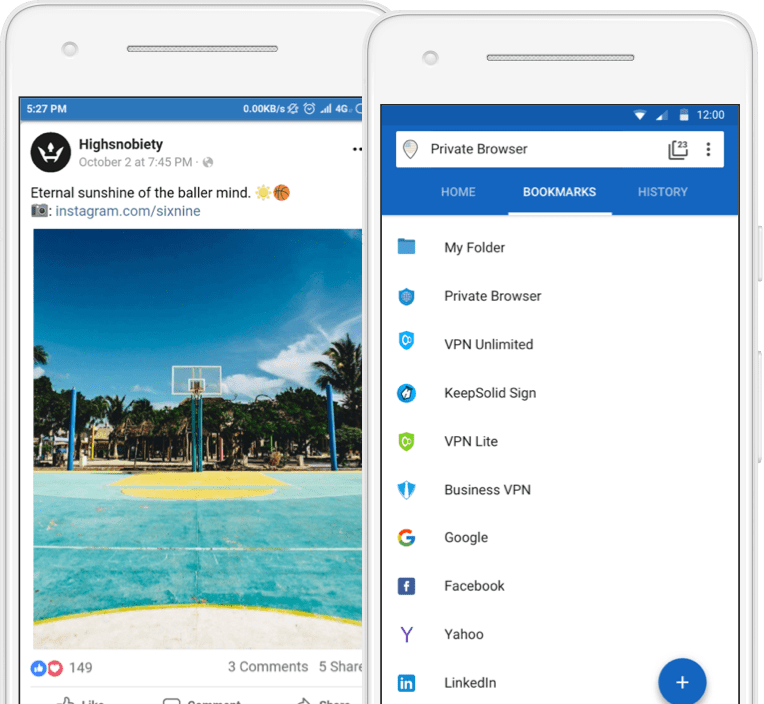Tap the green VPN Lite shield icon

pos(406,441)
